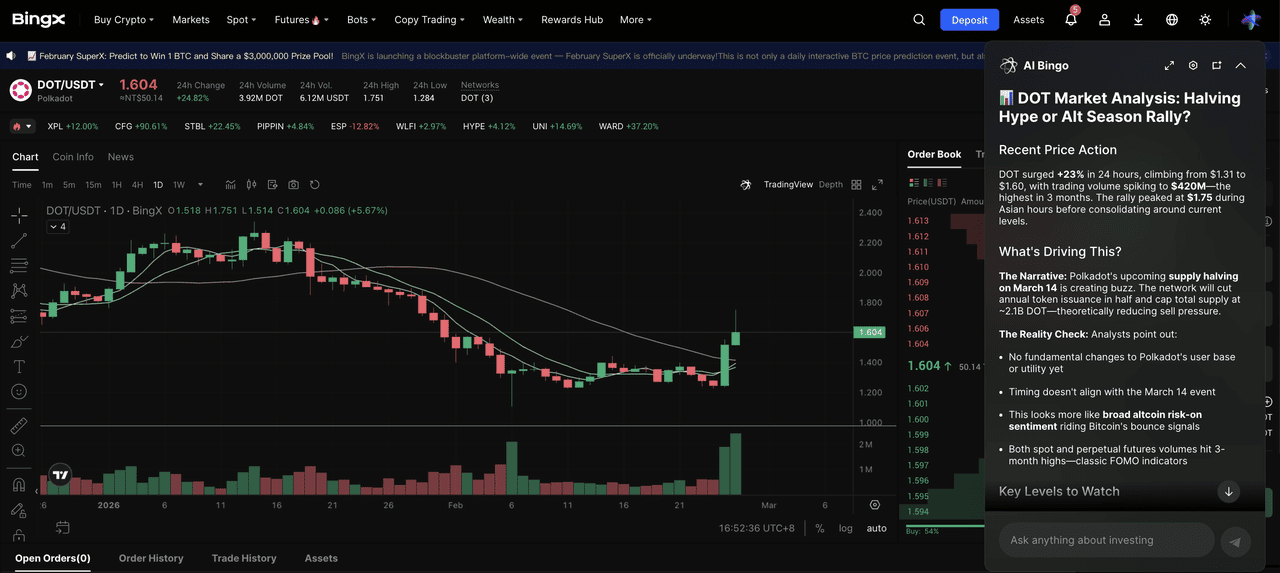
Task: Open the Rewards Hub link
Action: 572,20
